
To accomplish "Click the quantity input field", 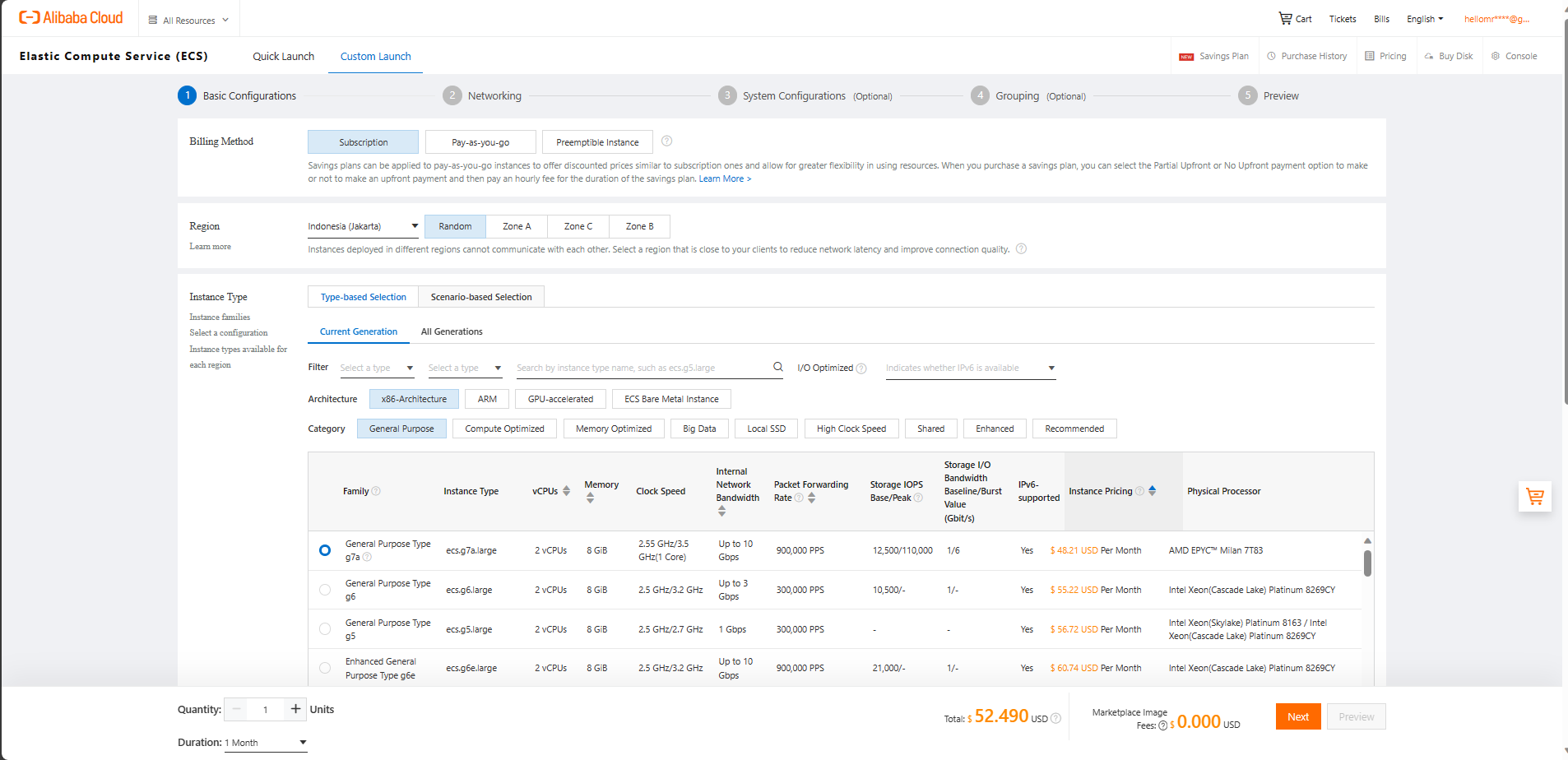I will coord(266,709).
